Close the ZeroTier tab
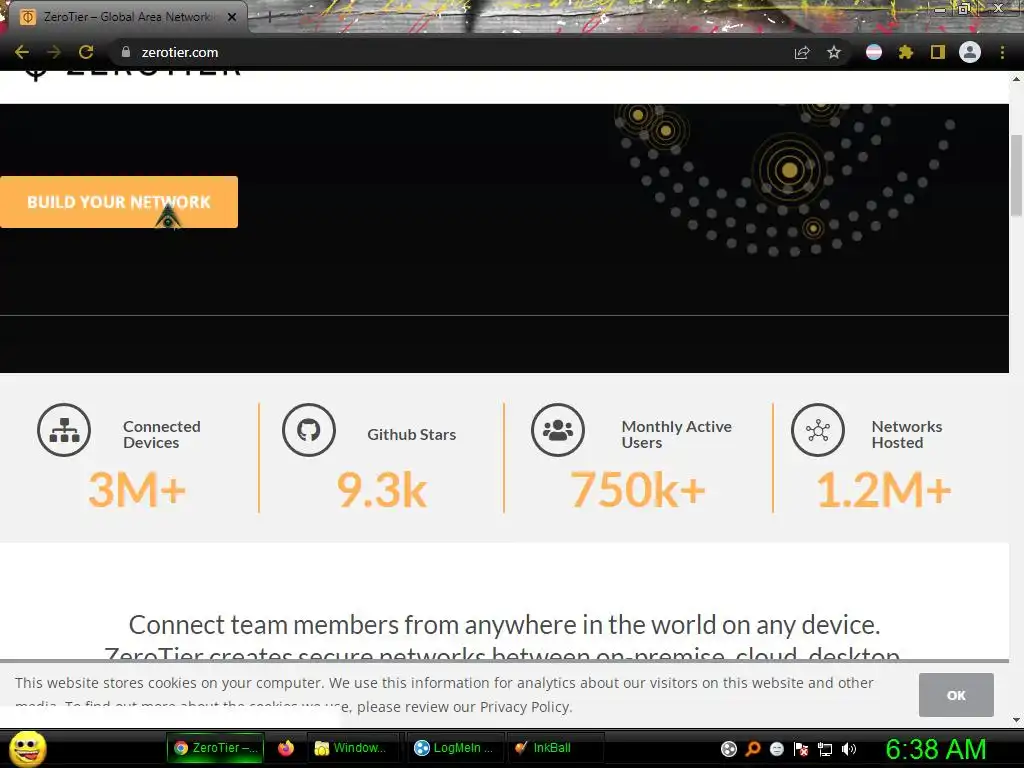This screenshot has height=768, width=1024. (232, 17)
